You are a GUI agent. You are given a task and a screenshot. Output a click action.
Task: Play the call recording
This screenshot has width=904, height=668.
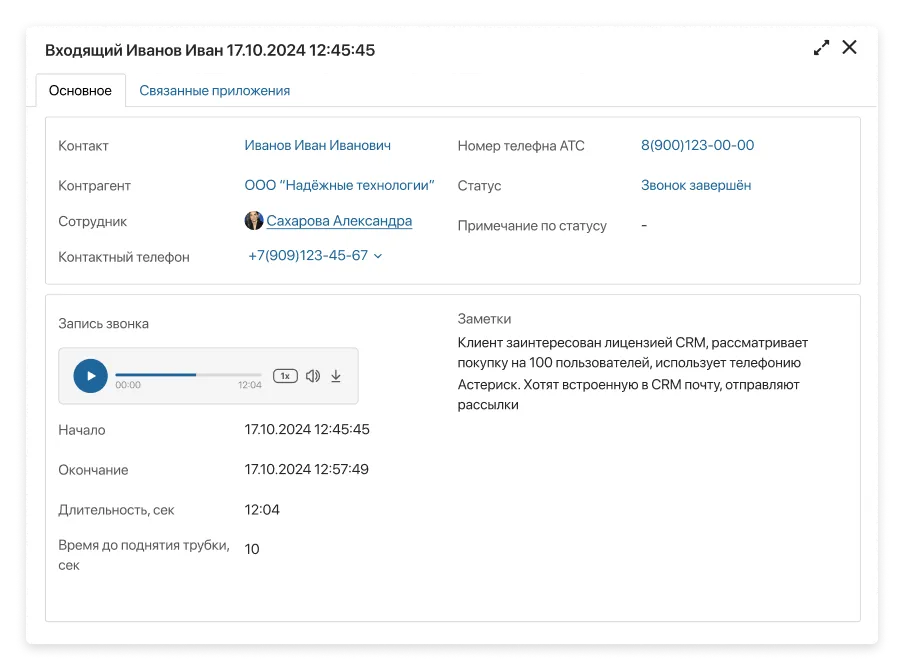tap(90, 376)
